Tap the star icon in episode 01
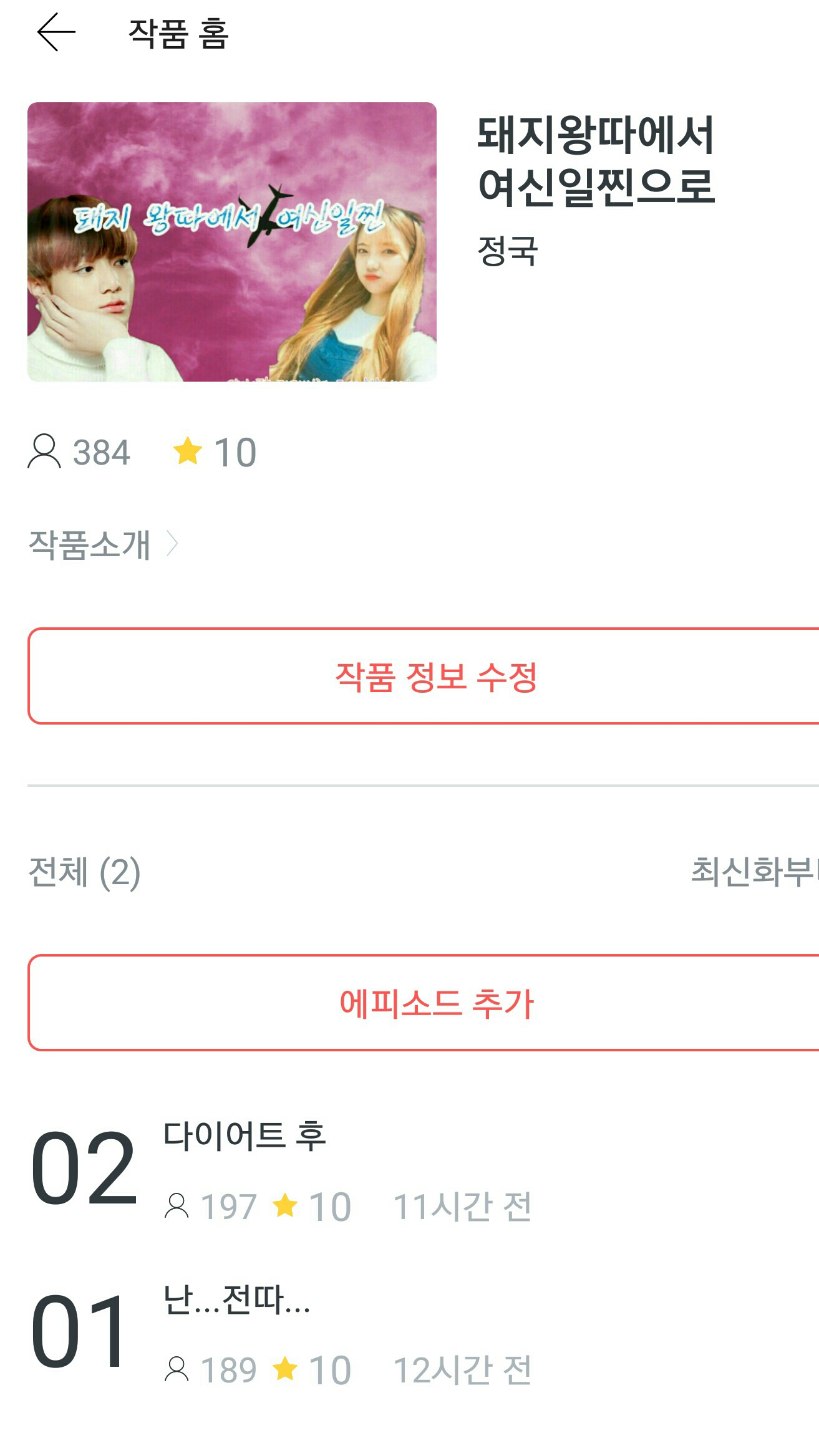This screenshot has height=1456, width=819. [285, 1369]
